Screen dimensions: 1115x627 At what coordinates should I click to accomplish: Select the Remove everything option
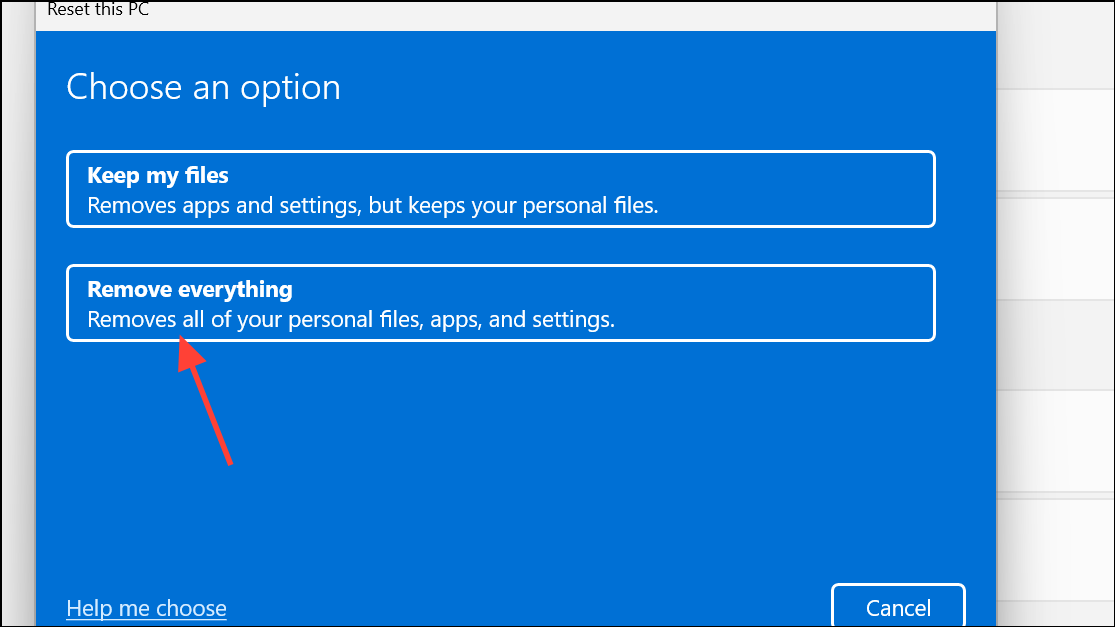(x=501, y=303)
